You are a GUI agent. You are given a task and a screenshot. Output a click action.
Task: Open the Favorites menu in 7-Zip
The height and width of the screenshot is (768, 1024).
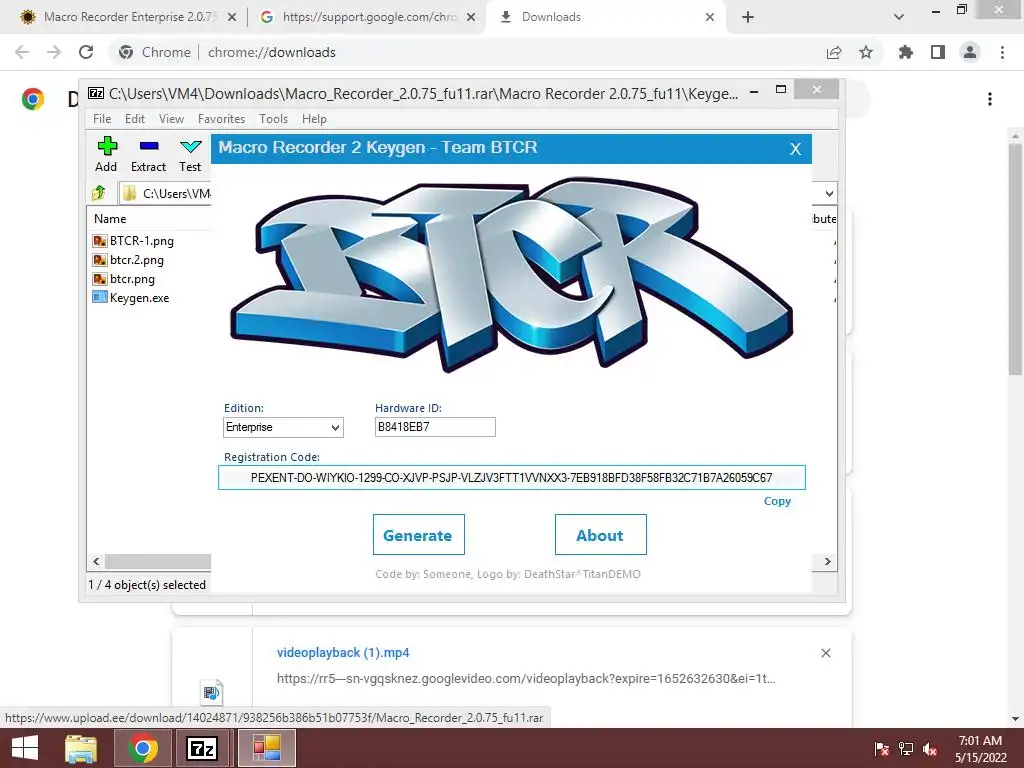point(221,119)
